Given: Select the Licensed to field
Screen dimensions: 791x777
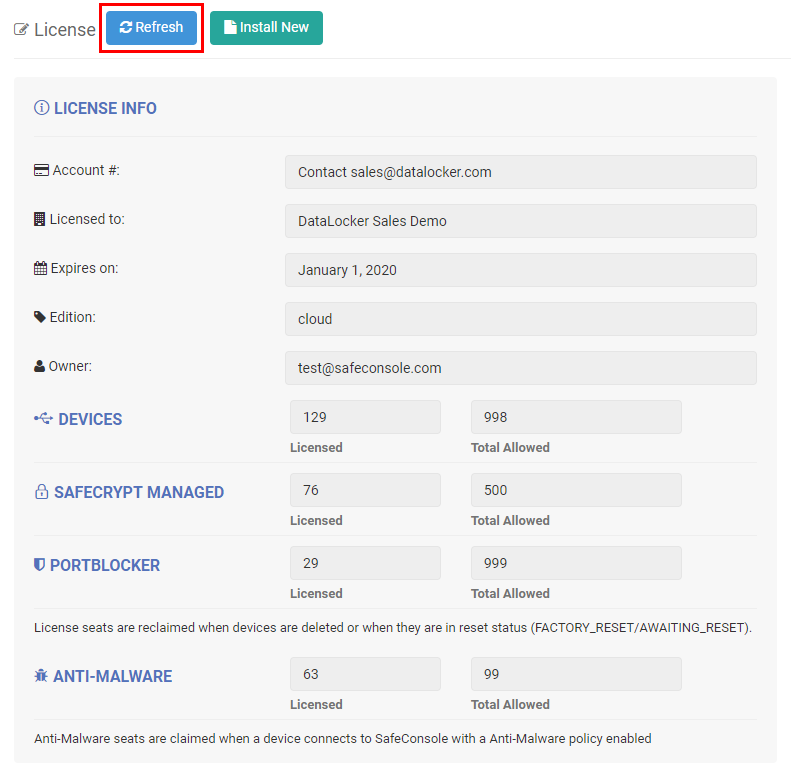Looking at the screenshot, I should (x=521, y=221).
